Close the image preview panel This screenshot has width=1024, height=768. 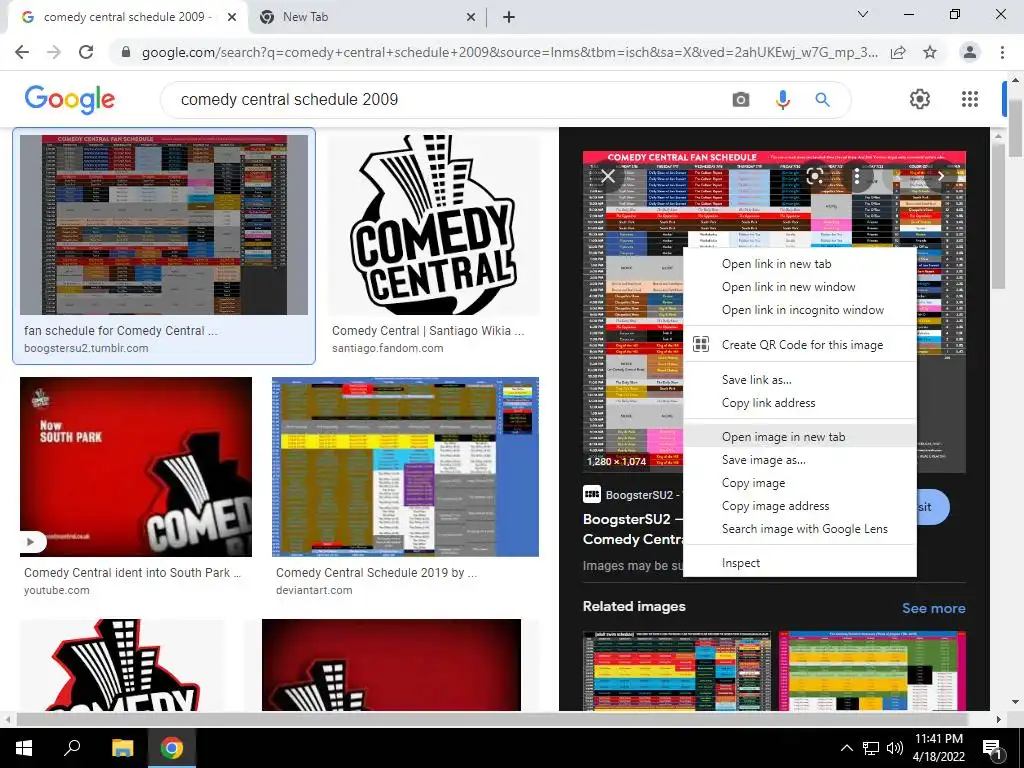(x=608, y=176)
